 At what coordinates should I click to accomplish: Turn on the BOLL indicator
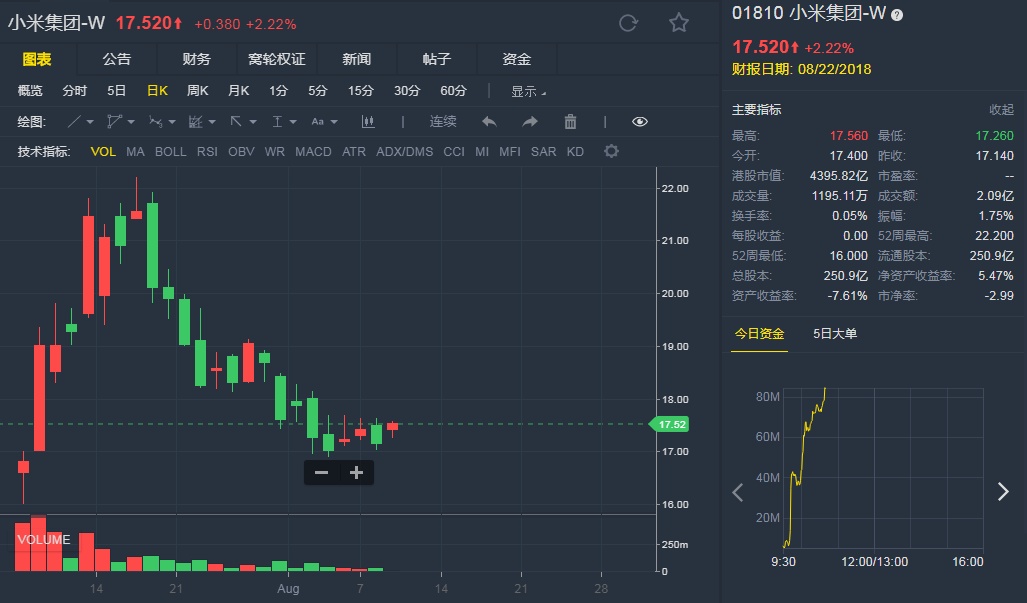(x=170, y=152)
